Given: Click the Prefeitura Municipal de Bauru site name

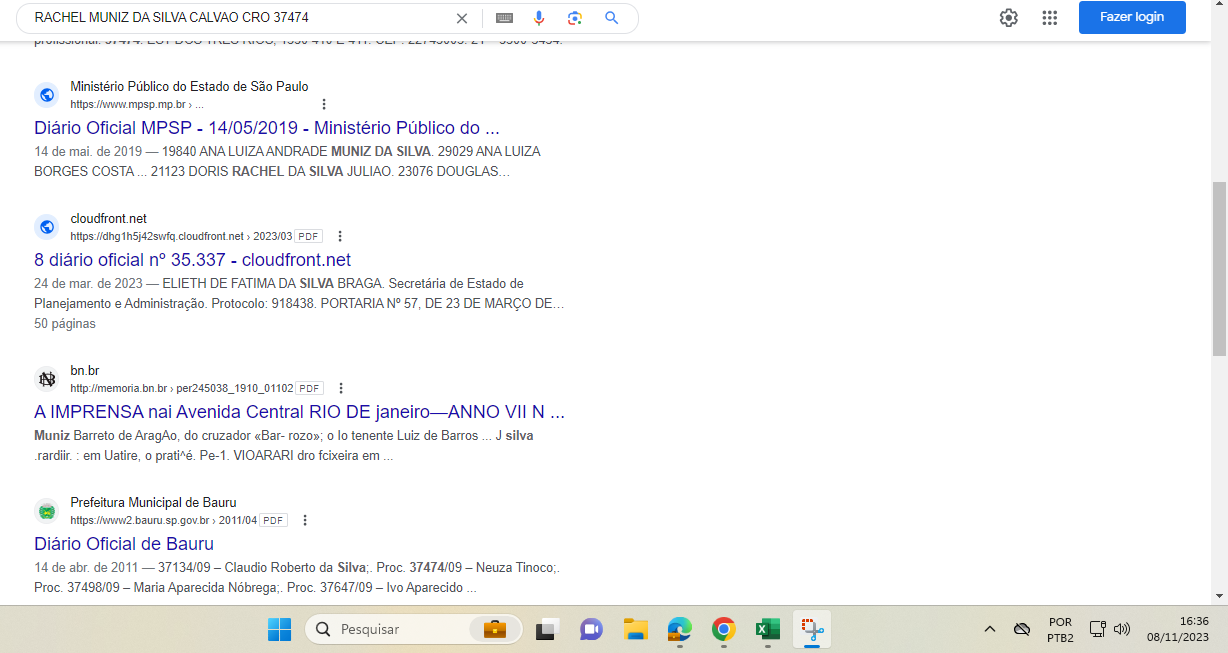Looking at the screenshot, I should [153, 502].
